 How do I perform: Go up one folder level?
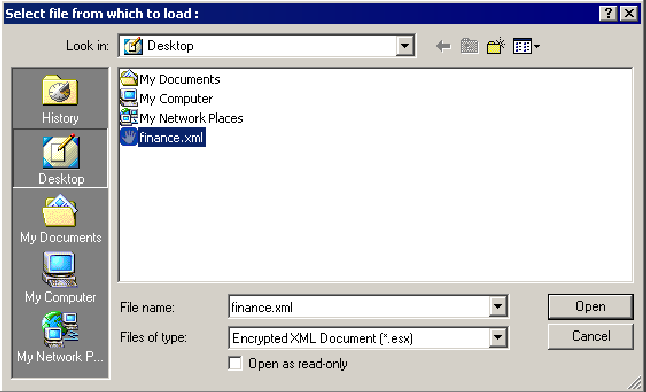click(x=470, y=46)
